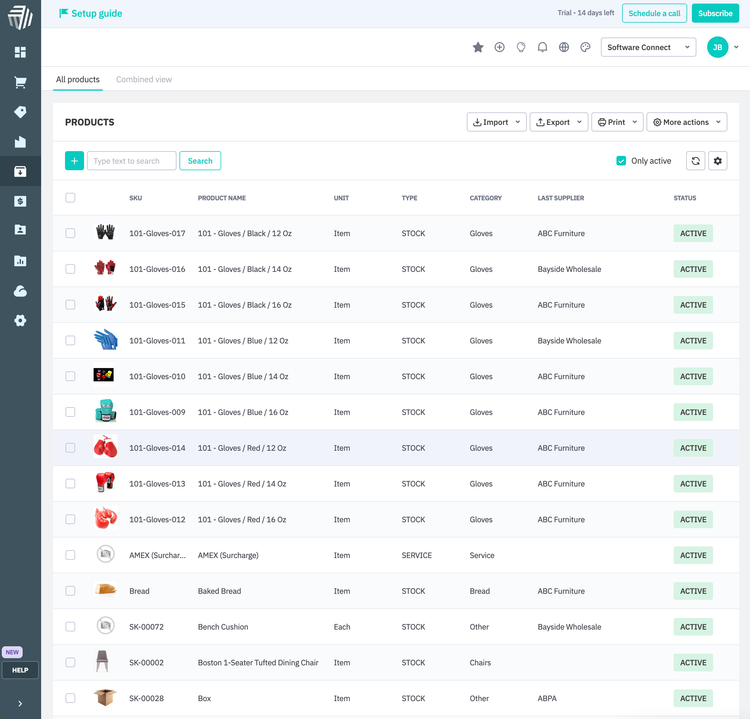The width and height of the screenshot is (750, 719).
Task: Click the Schedule a call button
Action: pos(654,13)
